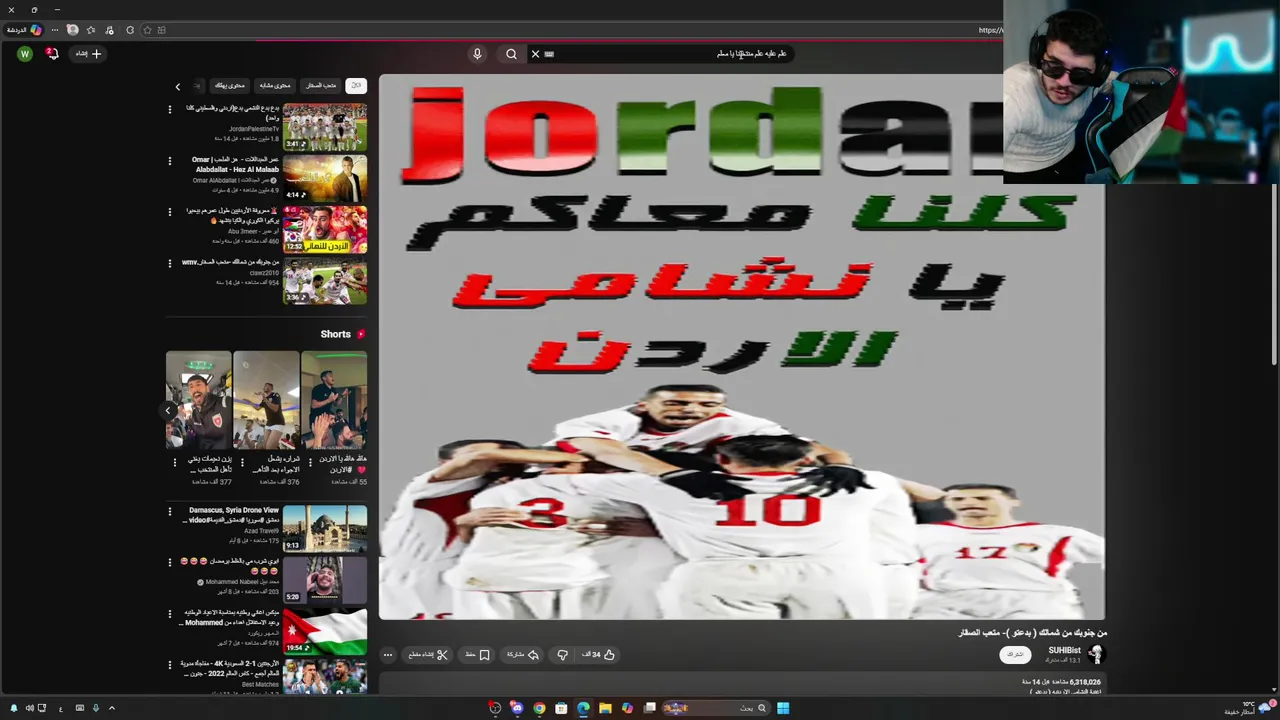The height and width of the screenshot is (720, 1280).
Task: Click the YouTube voice search microphone
Action: 477,54
